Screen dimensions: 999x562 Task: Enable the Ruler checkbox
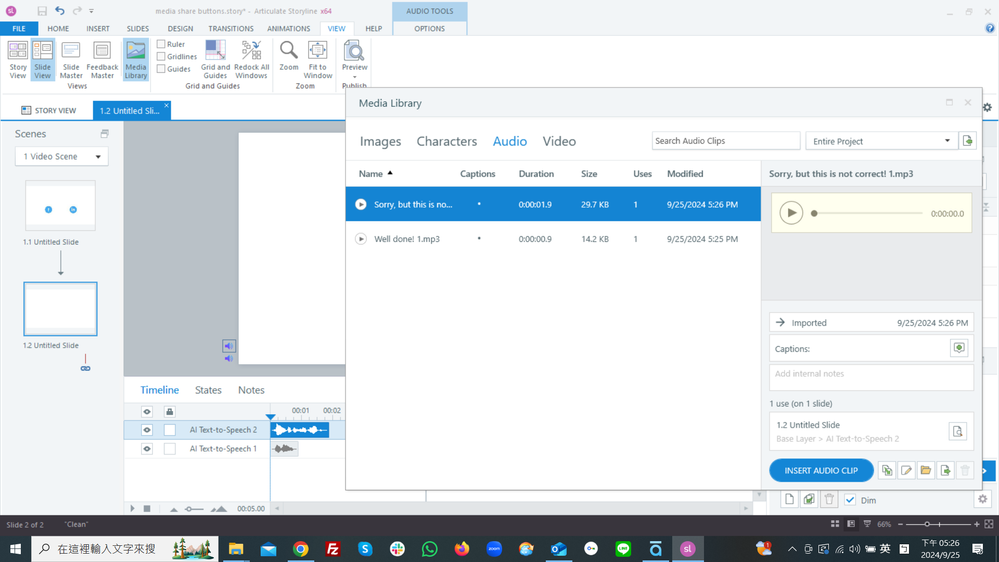tap(161, 44)
